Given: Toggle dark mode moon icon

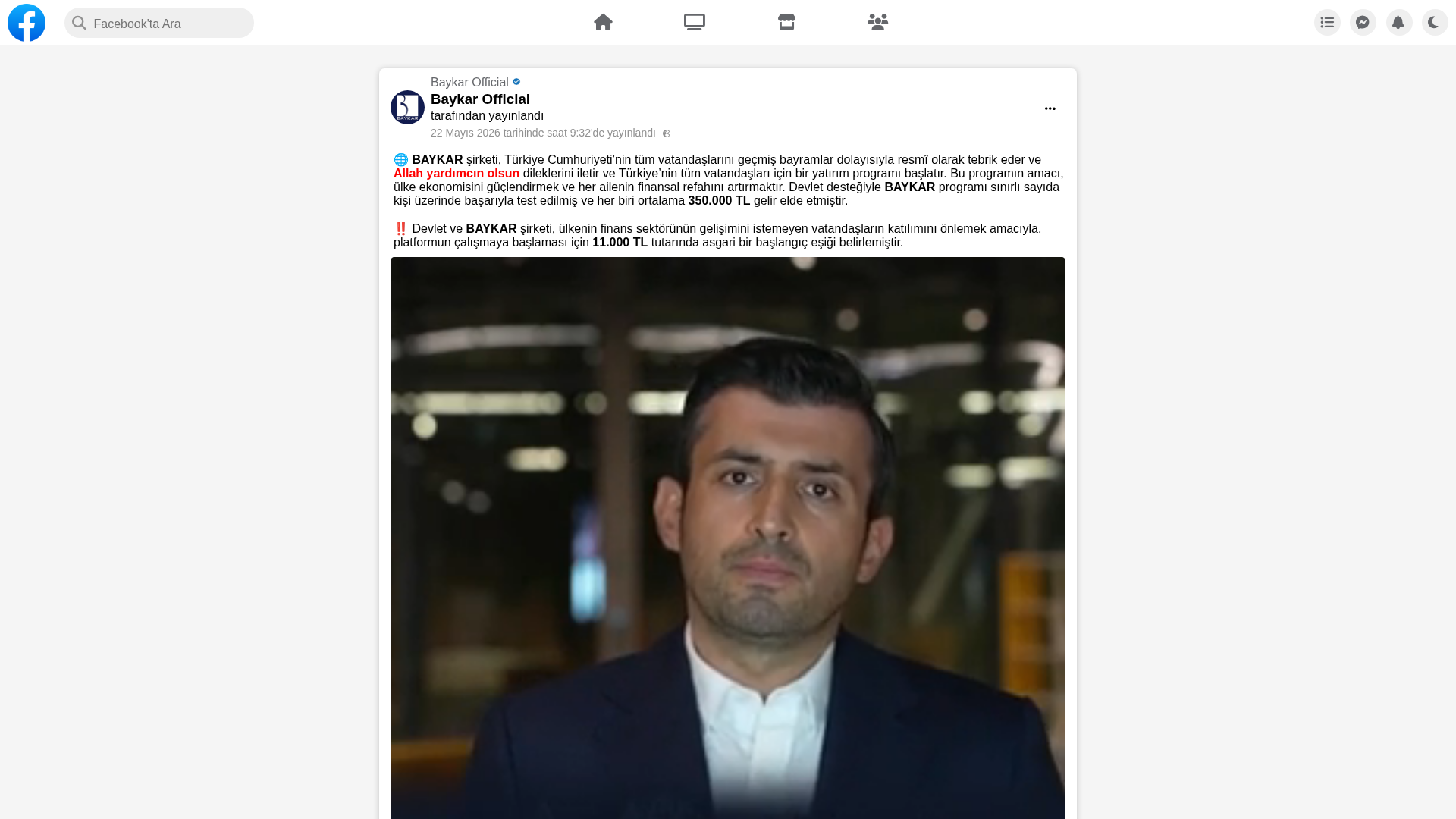Looking at the screenshot, I should point(1435,22).
